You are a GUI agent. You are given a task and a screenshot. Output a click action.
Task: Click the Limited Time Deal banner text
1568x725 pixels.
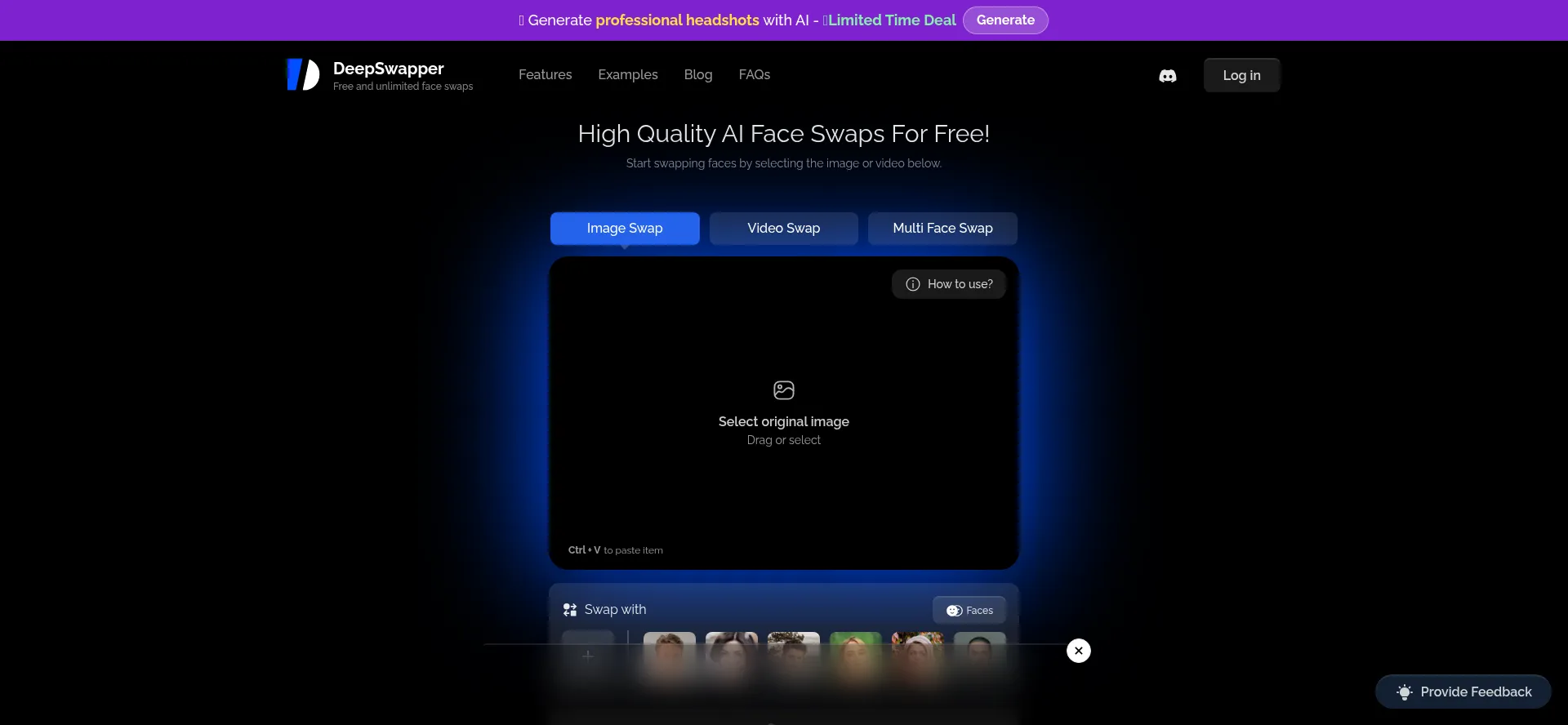pos(892,20)
